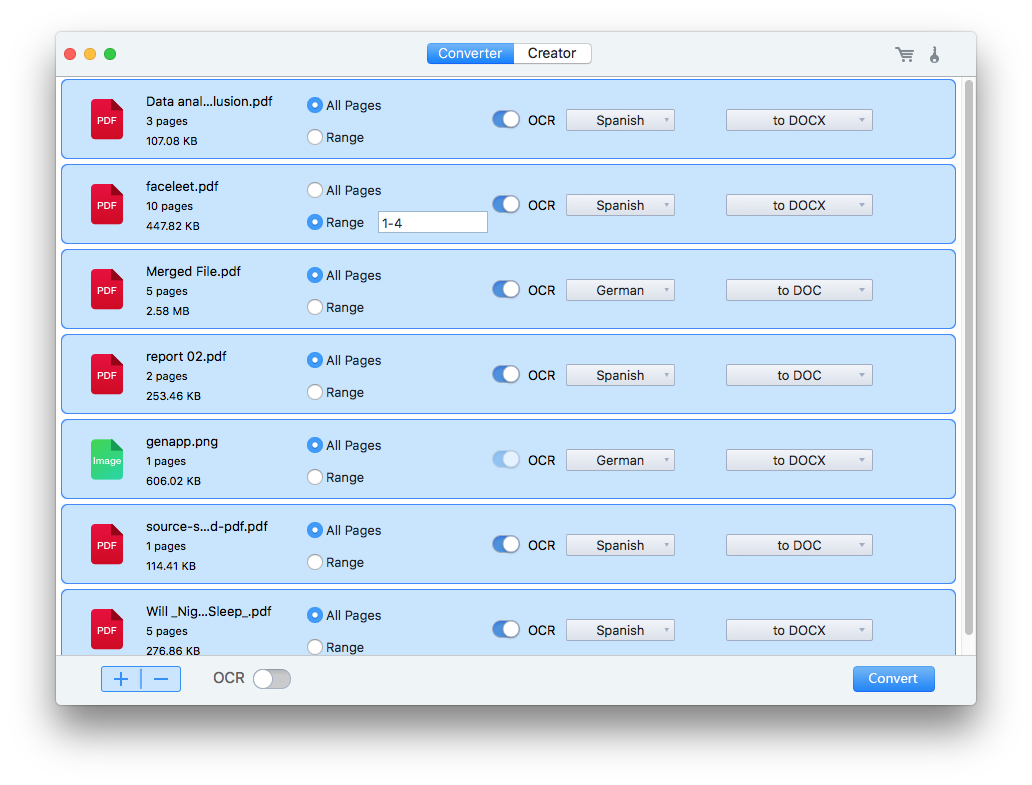The height and width of the screenshot is (785, 1032).
Task: Click Image icon of genapp.png
Action: [x=107, y=459]
